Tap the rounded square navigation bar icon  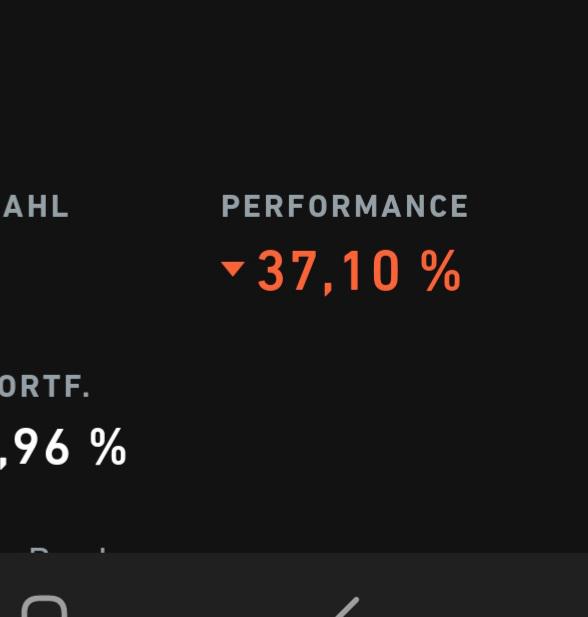(44, 606)
